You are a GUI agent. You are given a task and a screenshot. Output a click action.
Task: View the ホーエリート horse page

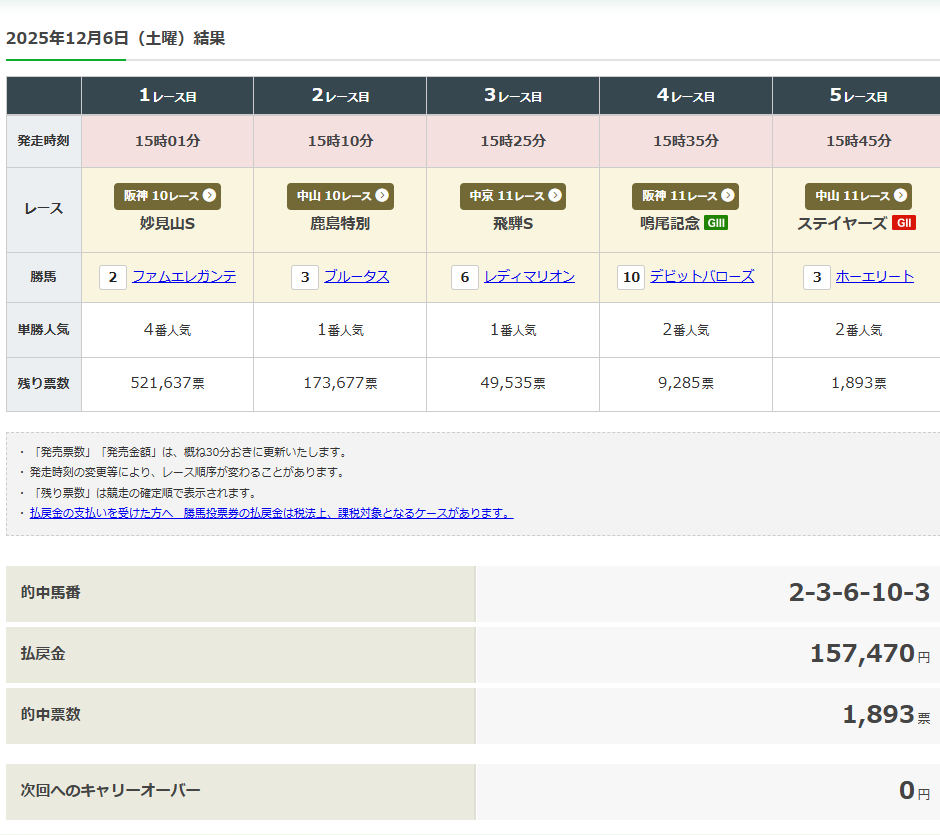pos(875,277)
